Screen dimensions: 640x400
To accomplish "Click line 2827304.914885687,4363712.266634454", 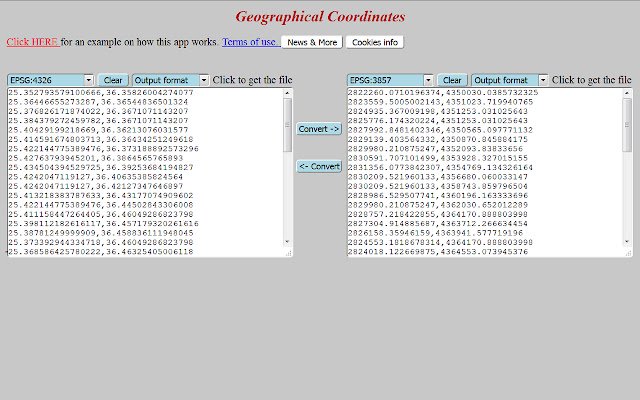I will click(438, 224).
